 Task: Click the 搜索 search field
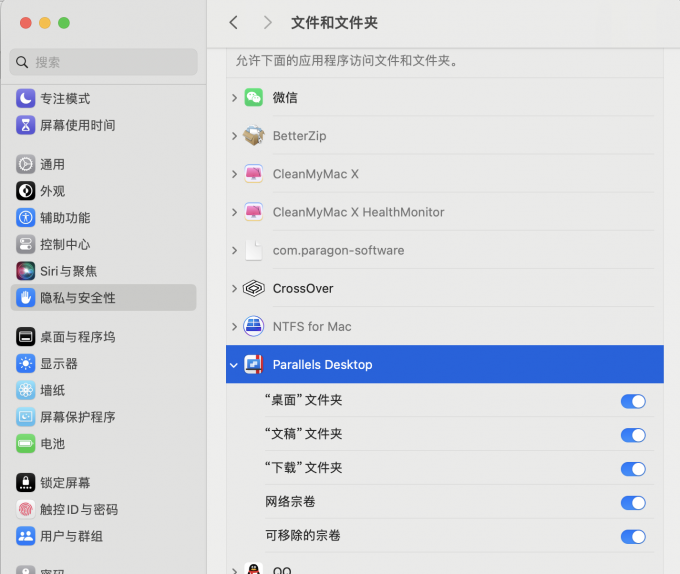pyautogui.click(x=103, y=62)
